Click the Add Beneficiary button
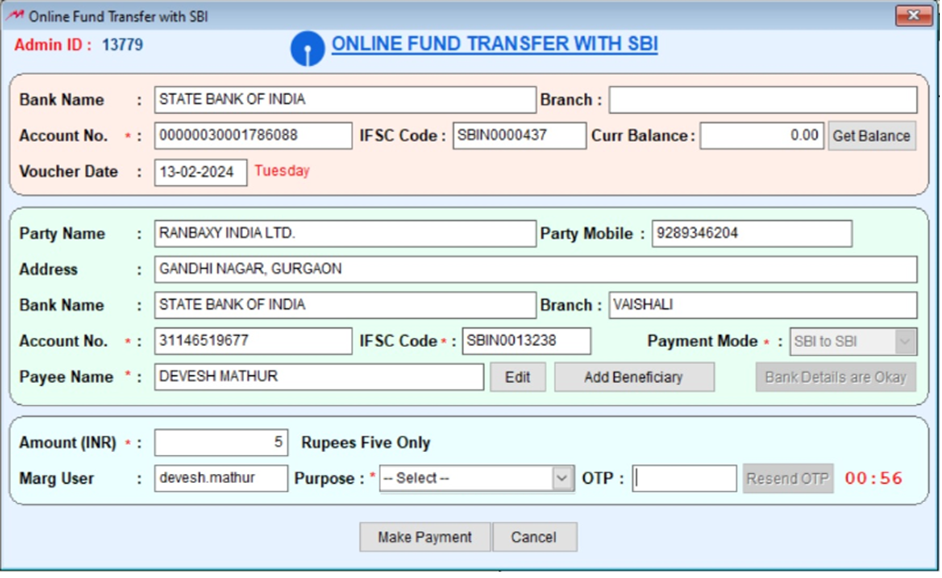Image resolution: width=942 pixels, height=578 pixels. (634, 377)
